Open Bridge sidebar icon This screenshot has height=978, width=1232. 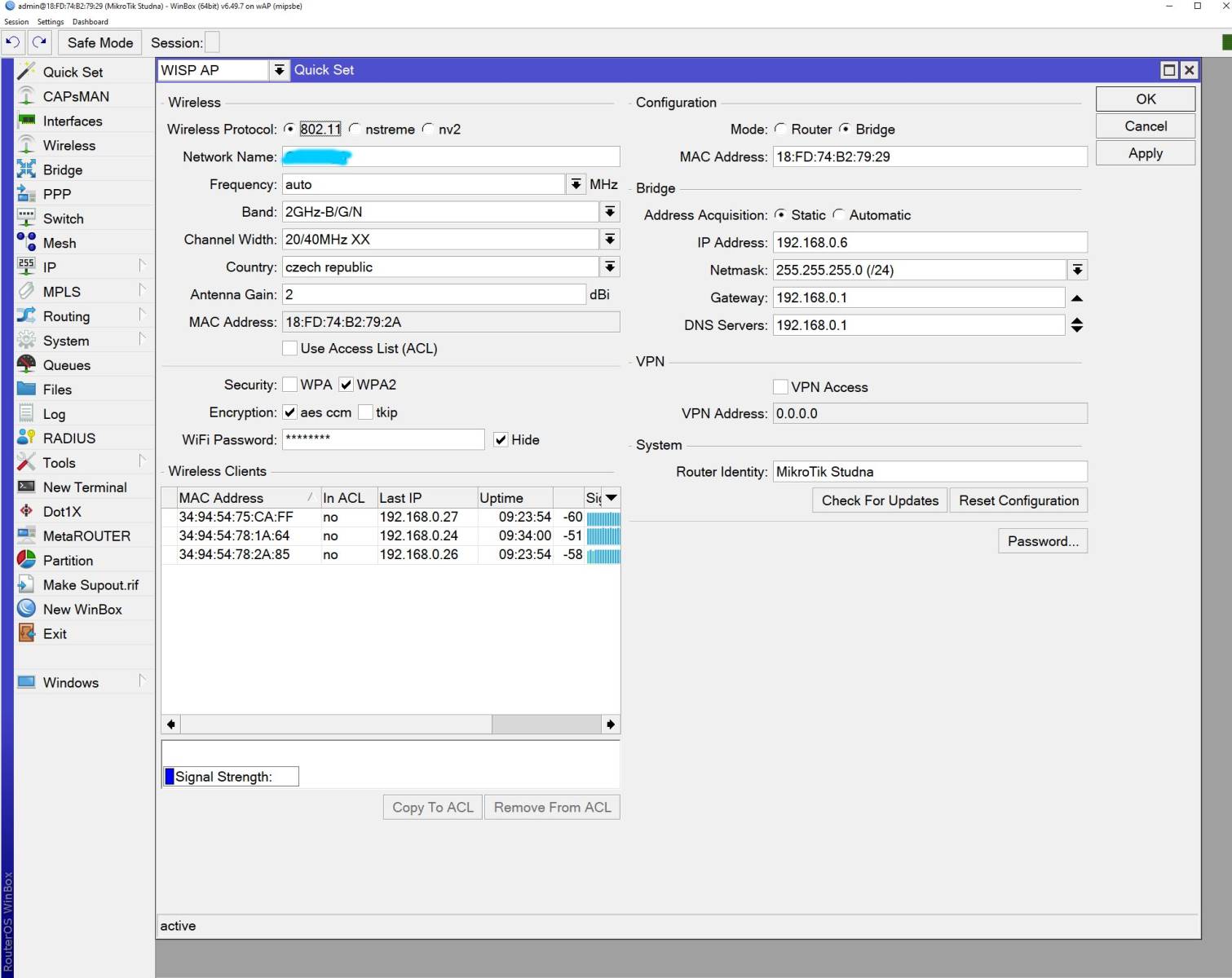(26, 170)
